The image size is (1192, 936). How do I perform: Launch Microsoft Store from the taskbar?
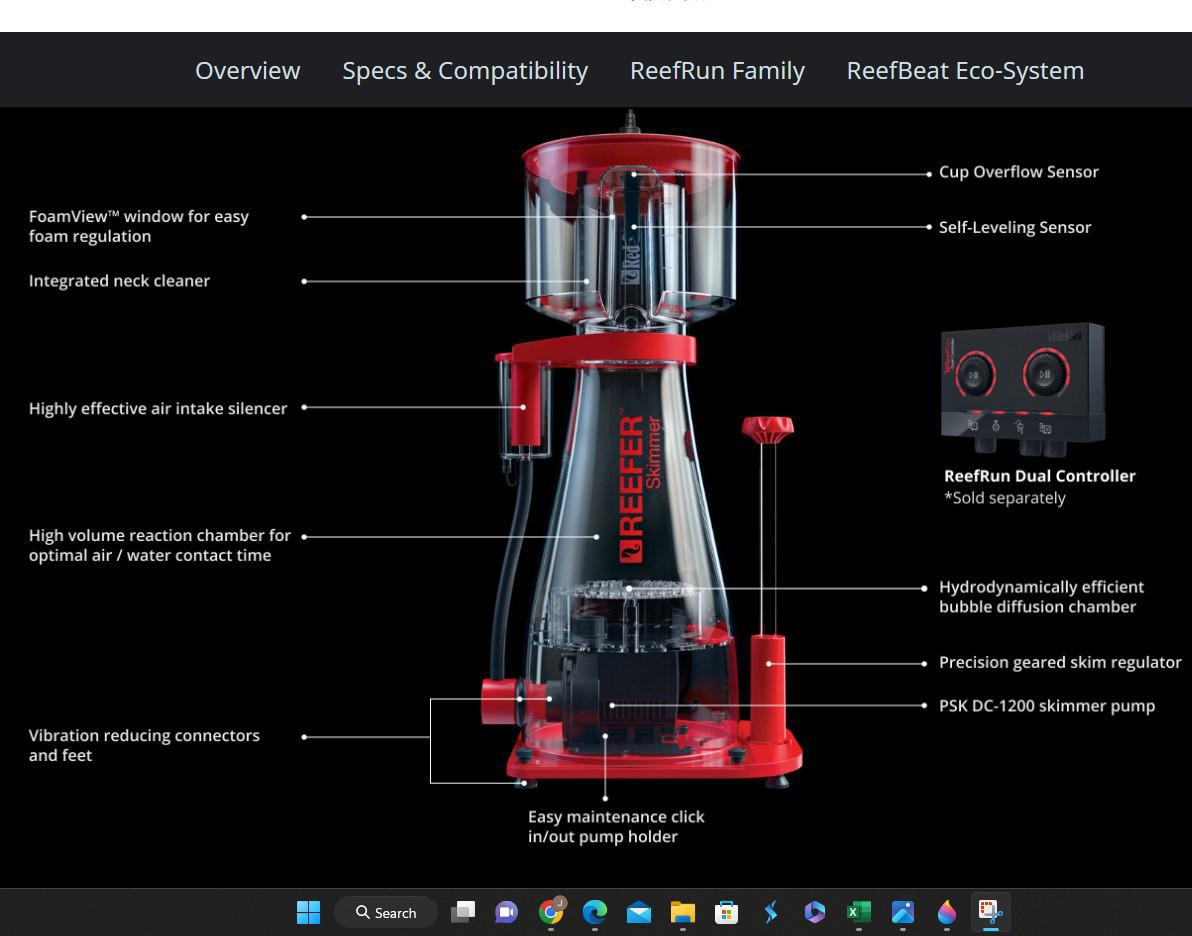[727, 912]
